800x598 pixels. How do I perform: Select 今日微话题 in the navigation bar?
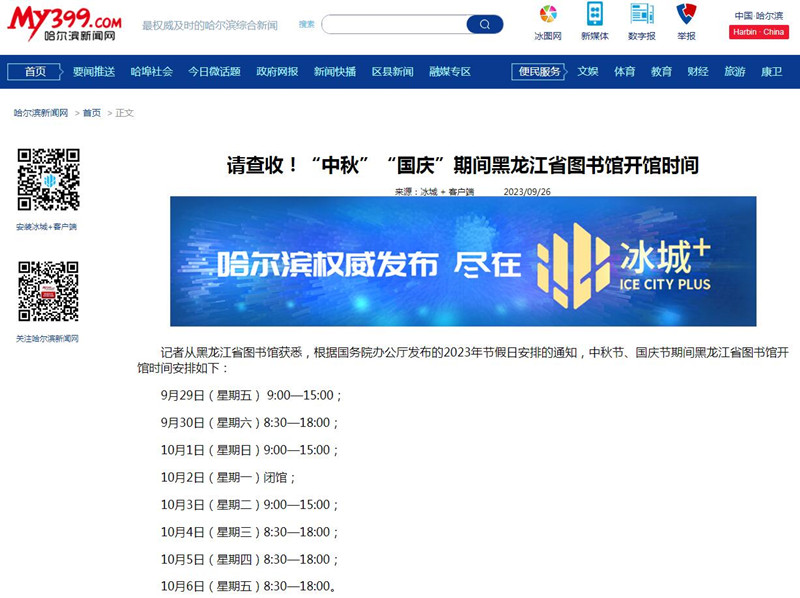click(214, 72)
